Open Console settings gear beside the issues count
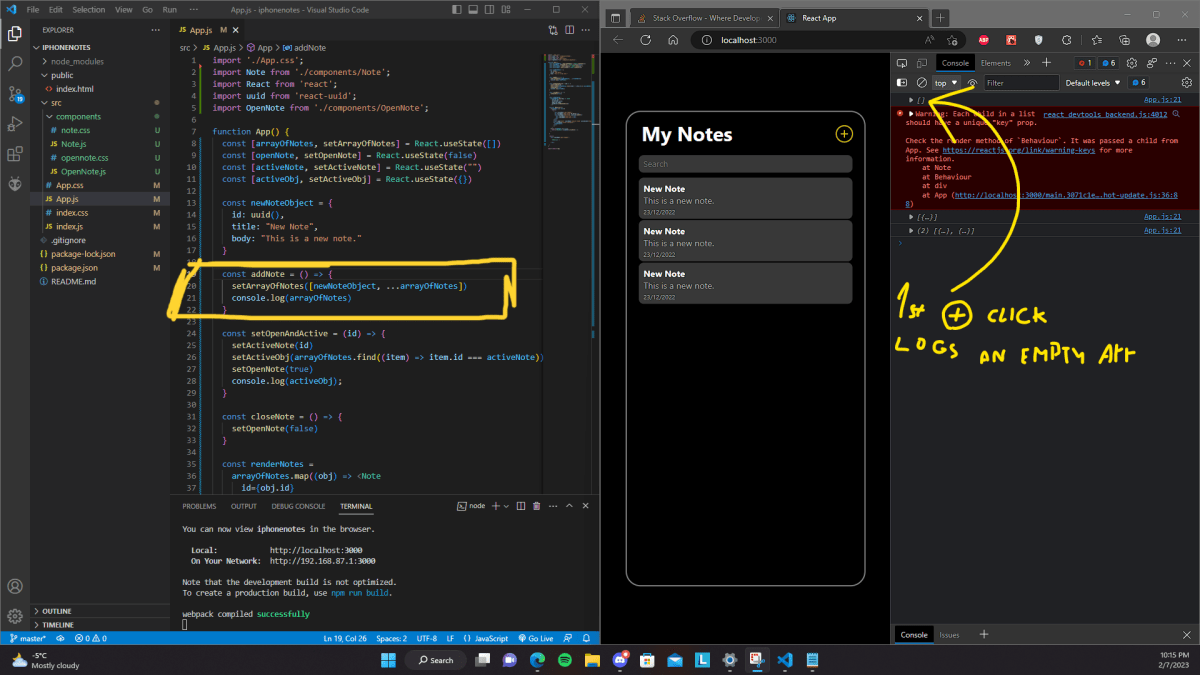 (1187, 83)
